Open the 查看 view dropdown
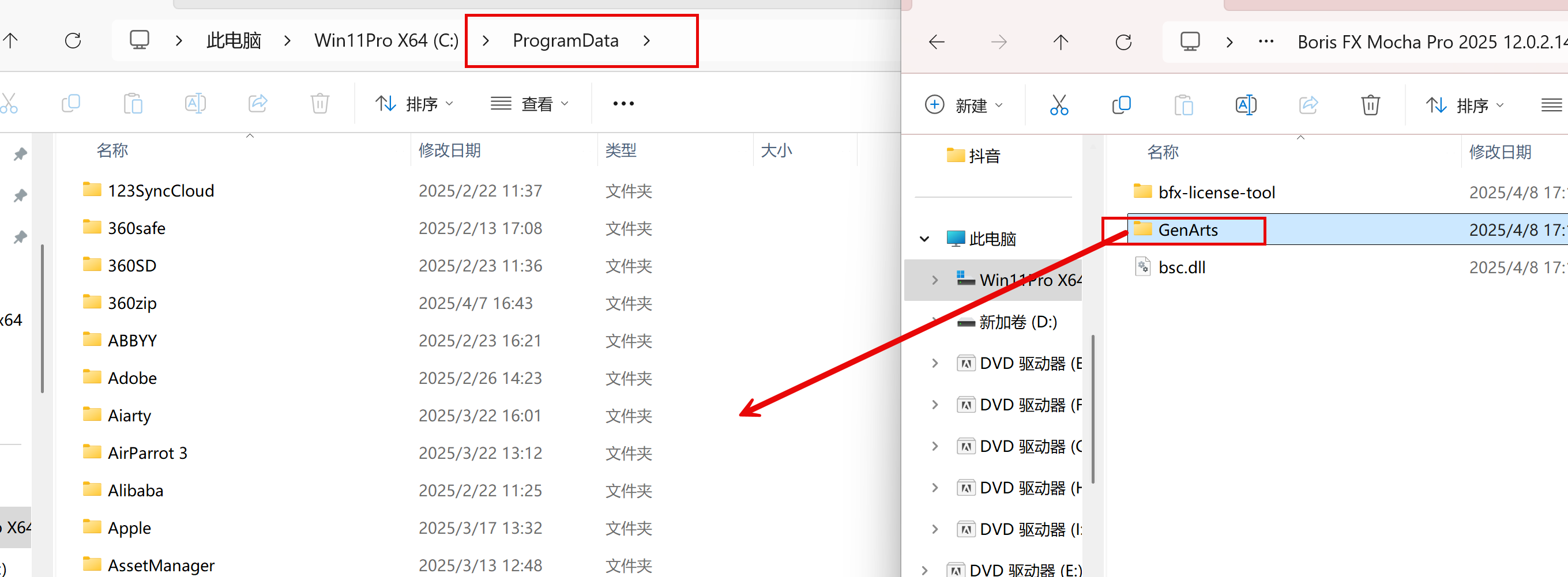The height and width of the screenshot is (577, 1568). [x=529, y=104]
